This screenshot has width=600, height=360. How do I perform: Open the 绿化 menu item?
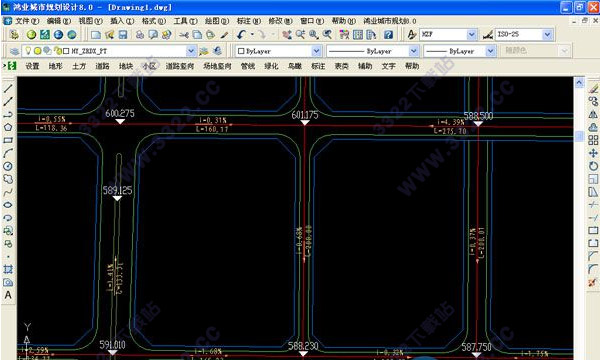click(x=271, y=66)
